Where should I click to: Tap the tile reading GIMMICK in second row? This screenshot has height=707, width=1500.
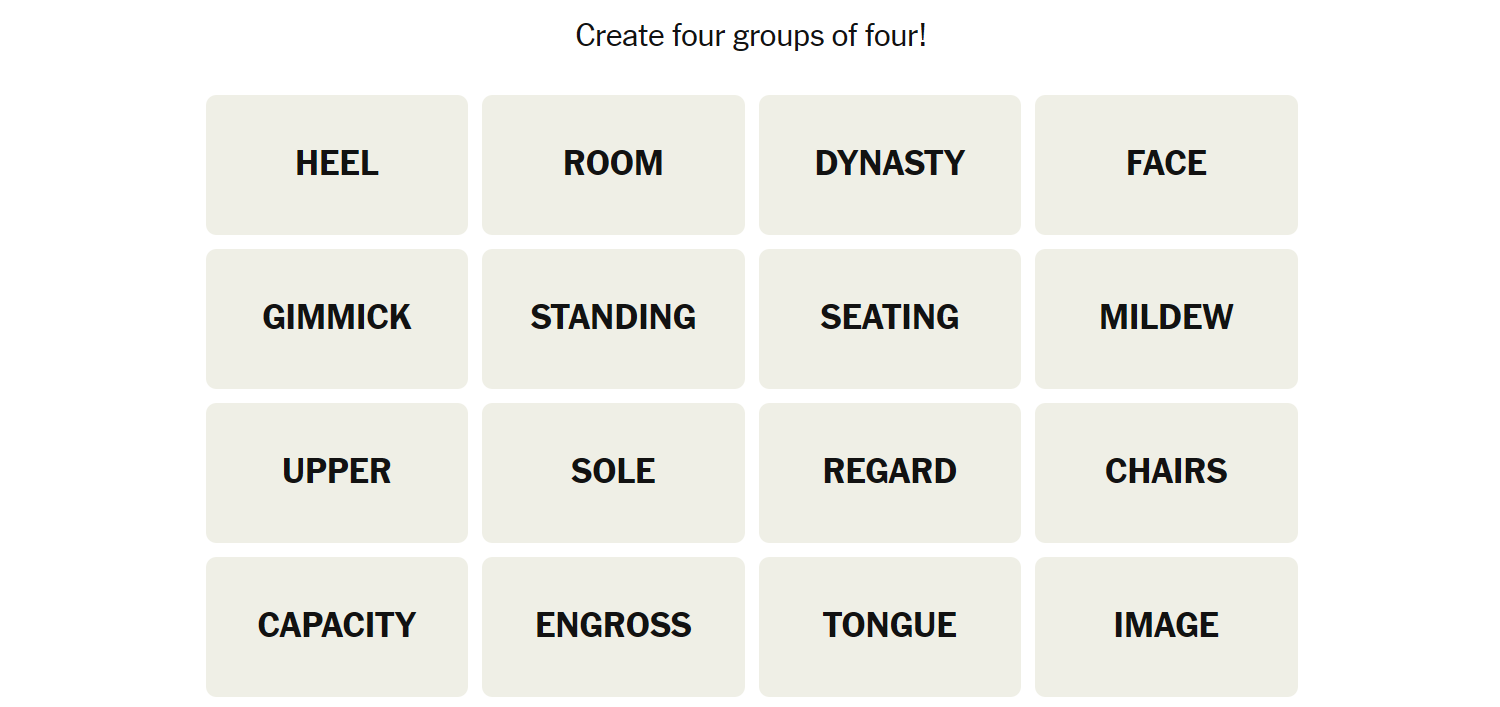pyautogui.click(x=337, y=319)
